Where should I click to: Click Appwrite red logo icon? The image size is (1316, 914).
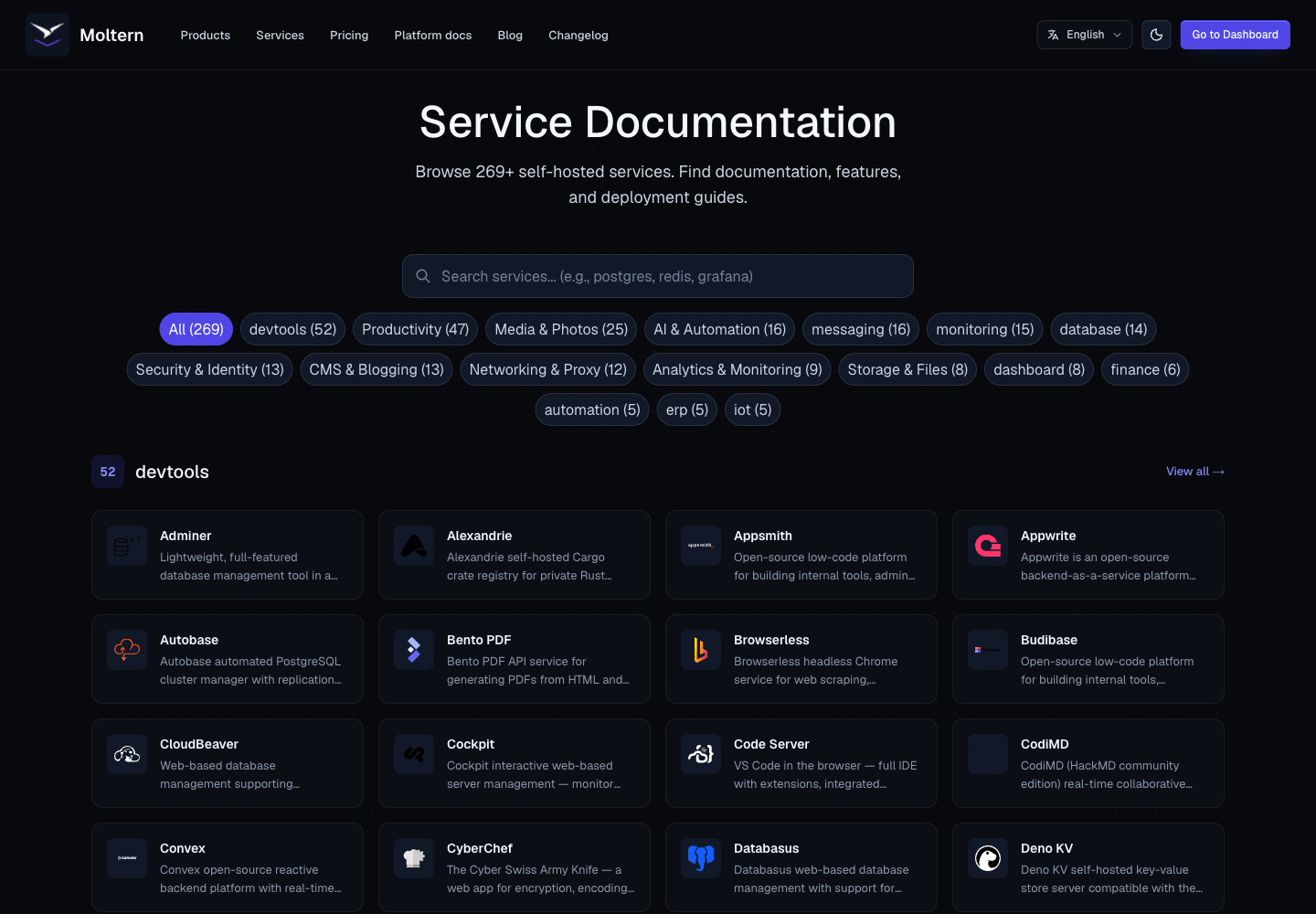[988, 546]
